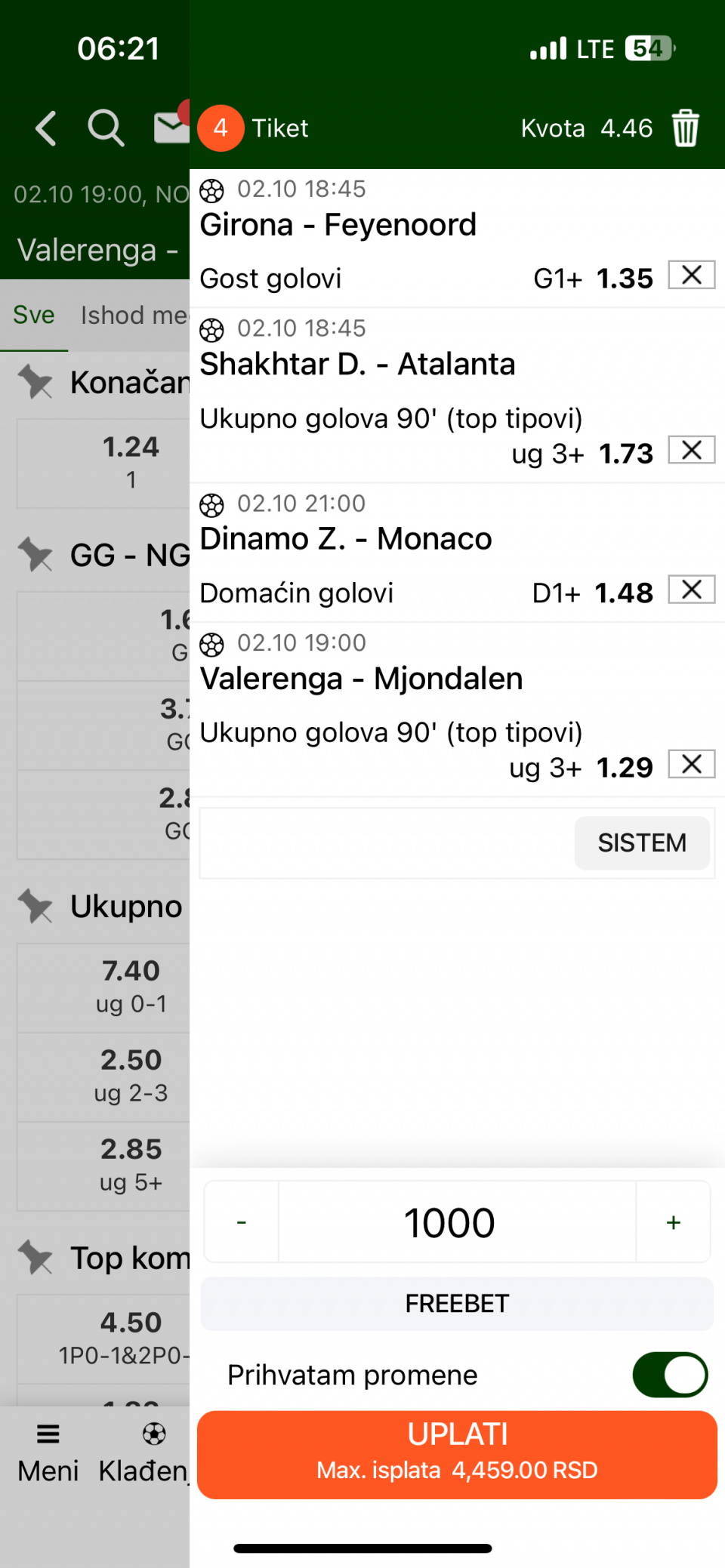This screenshot has height=1568, width=725.
Task: Switch to the Sve tab
Action: click(x=34, y=315)
